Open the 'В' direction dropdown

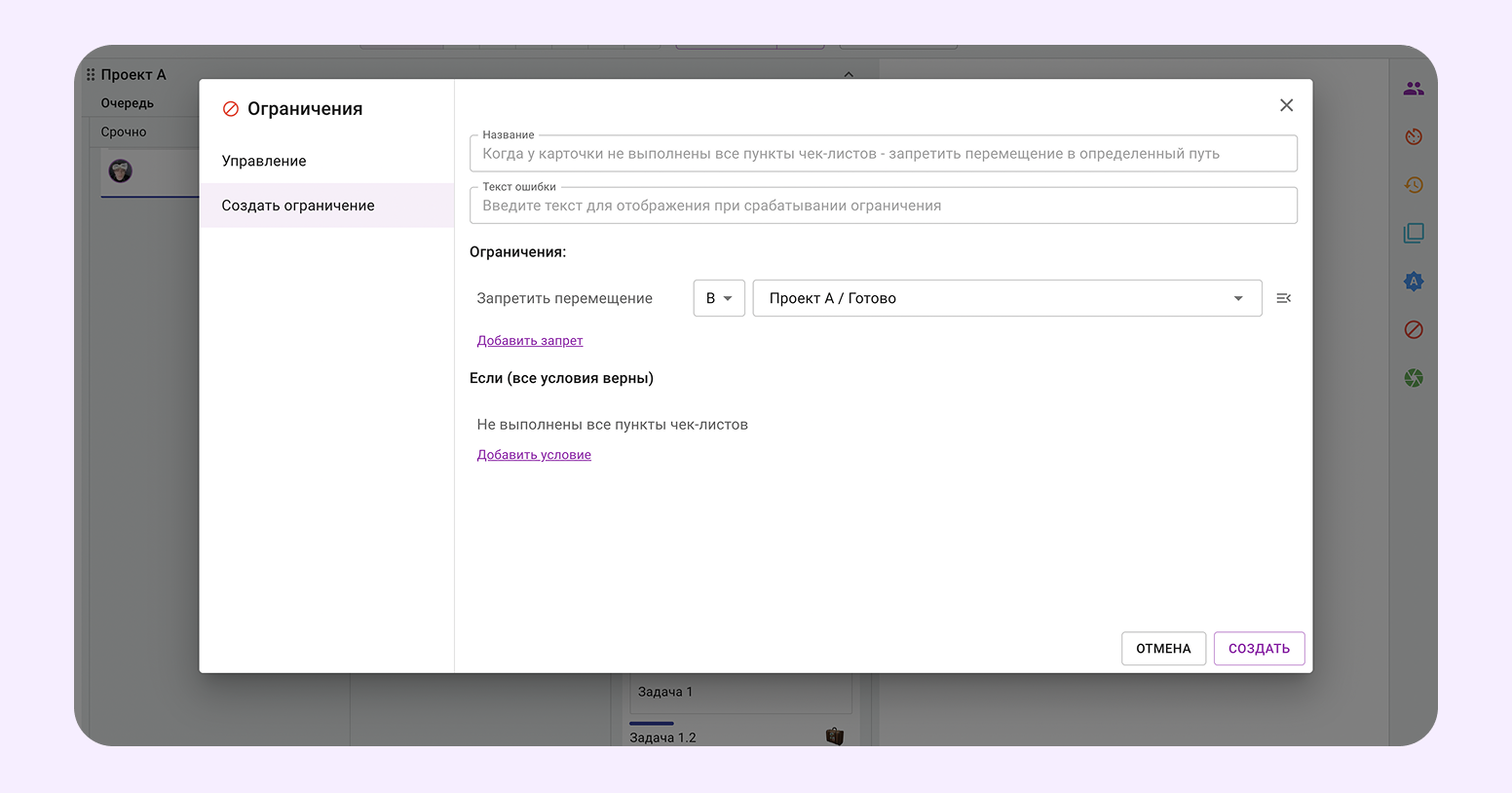pos(719,298)
